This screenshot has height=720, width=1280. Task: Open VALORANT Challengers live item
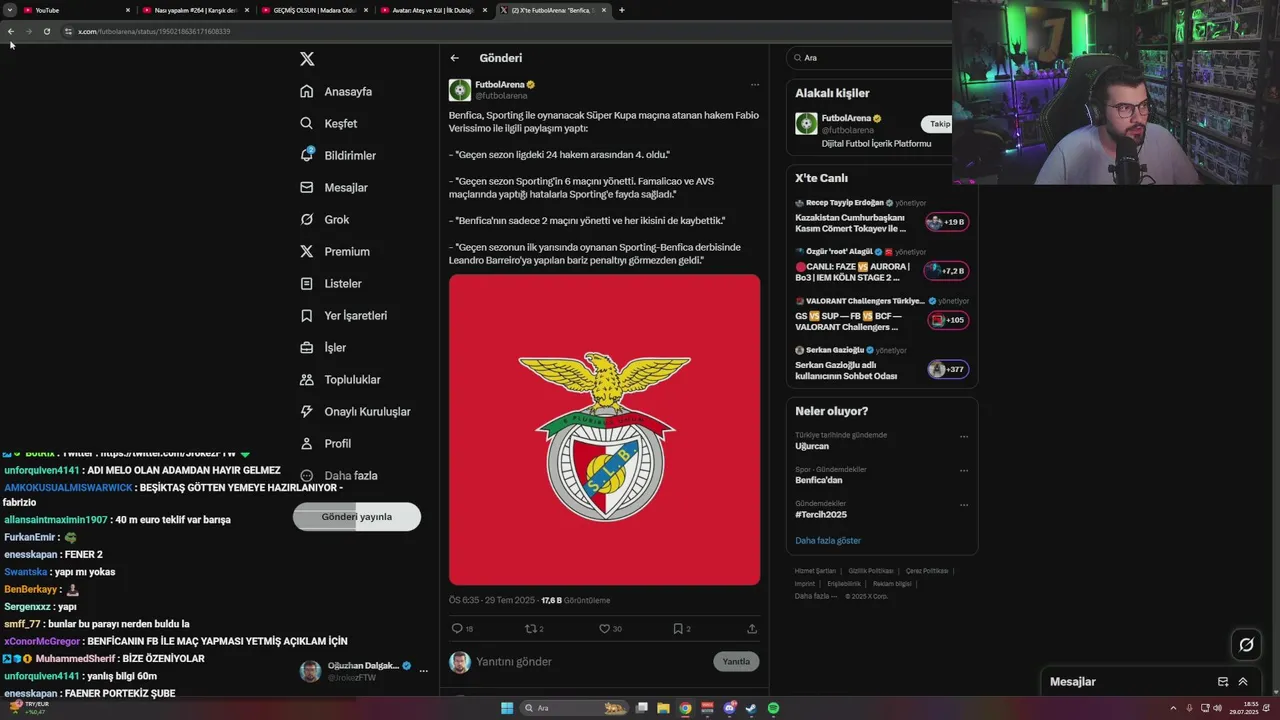coord(881,315)
